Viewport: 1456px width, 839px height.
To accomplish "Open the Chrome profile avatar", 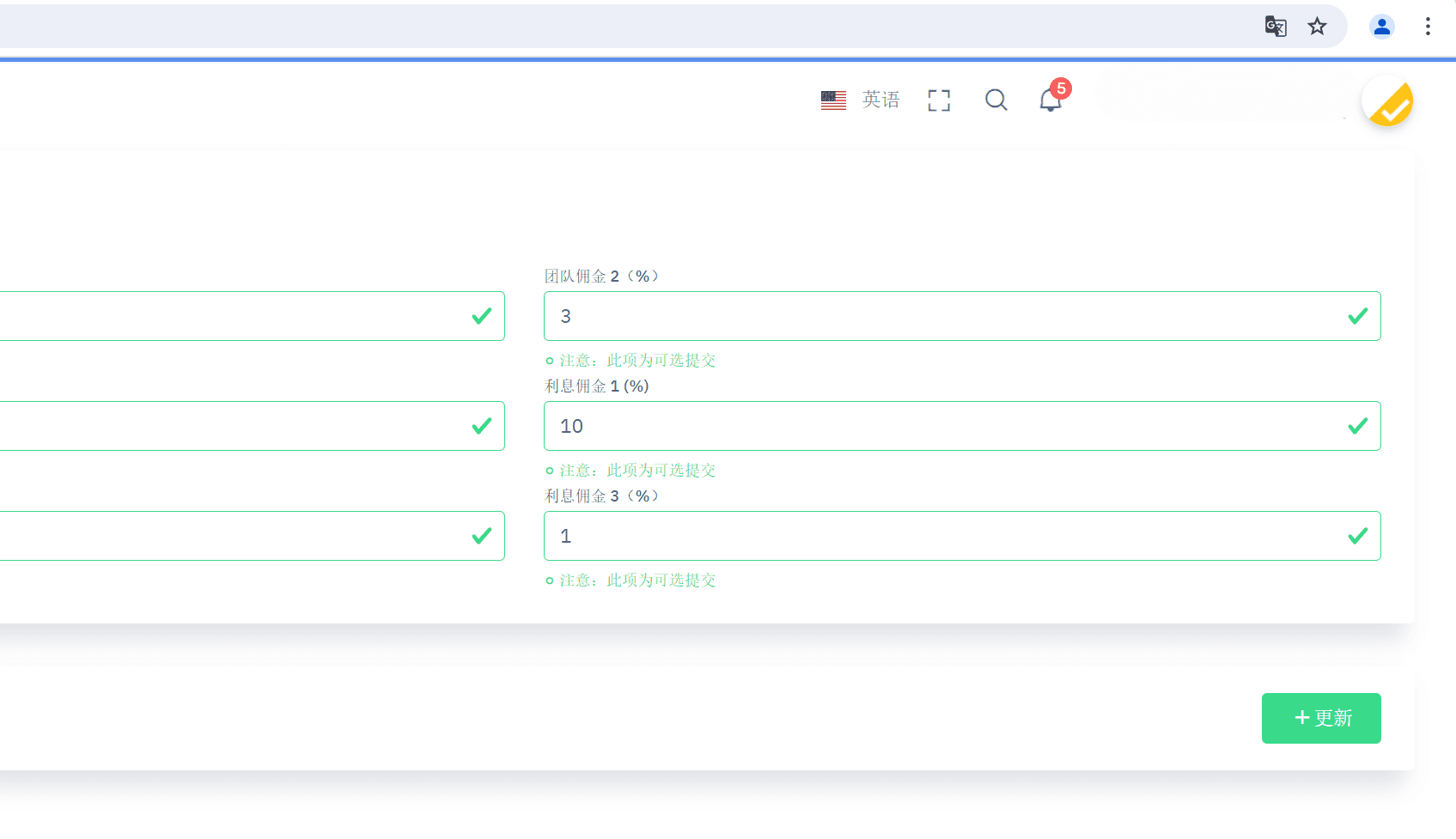I will [x=1381, y=27].
